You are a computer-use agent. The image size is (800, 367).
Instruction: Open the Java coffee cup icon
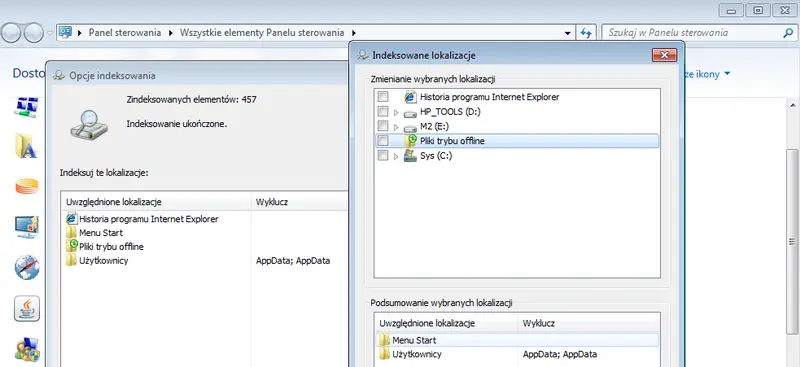coord(27,308)
